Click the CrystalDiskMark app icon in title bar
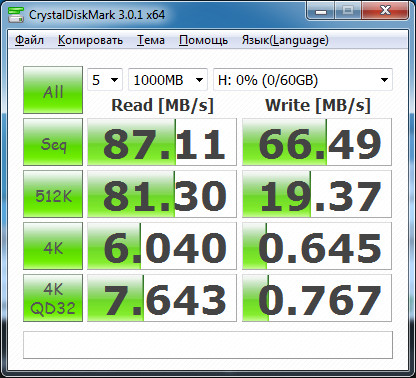Screen dimensions: 416x378 (x=16, y=15)
